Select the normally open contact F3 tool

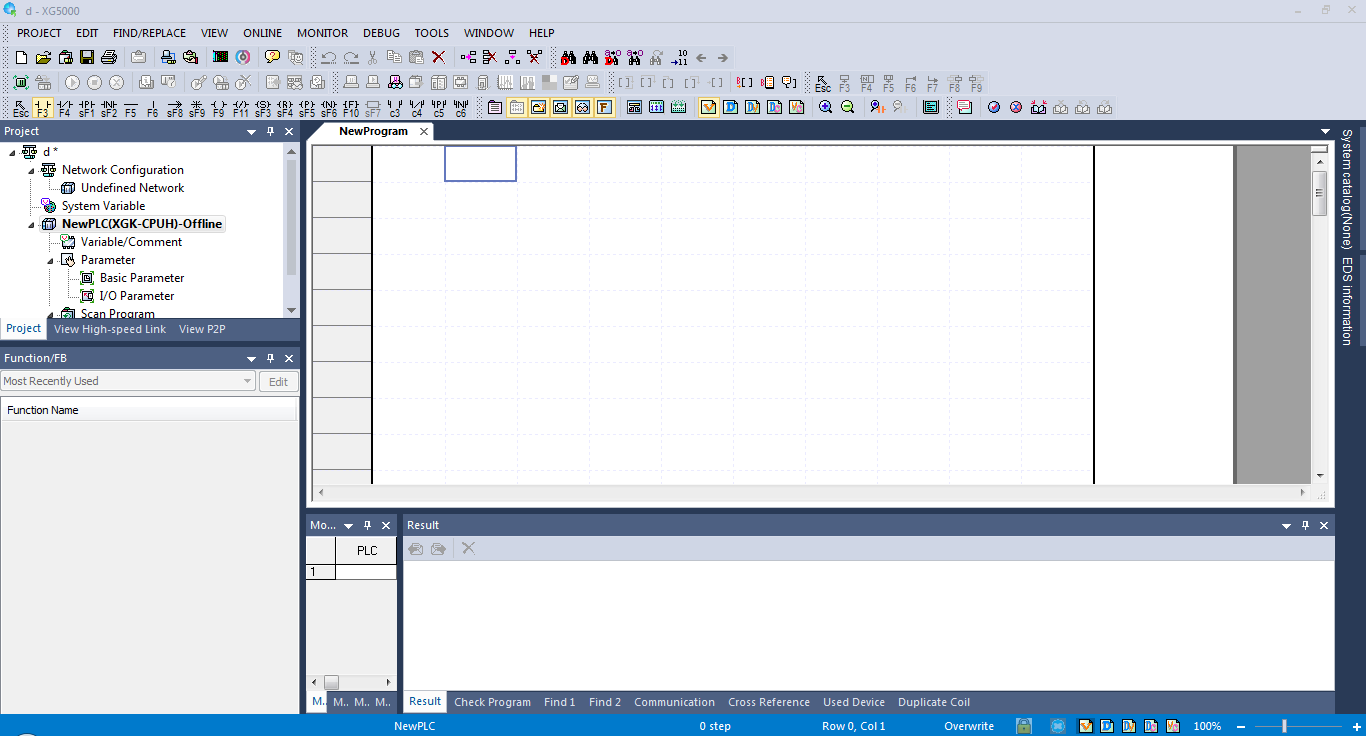coord(43,108)
